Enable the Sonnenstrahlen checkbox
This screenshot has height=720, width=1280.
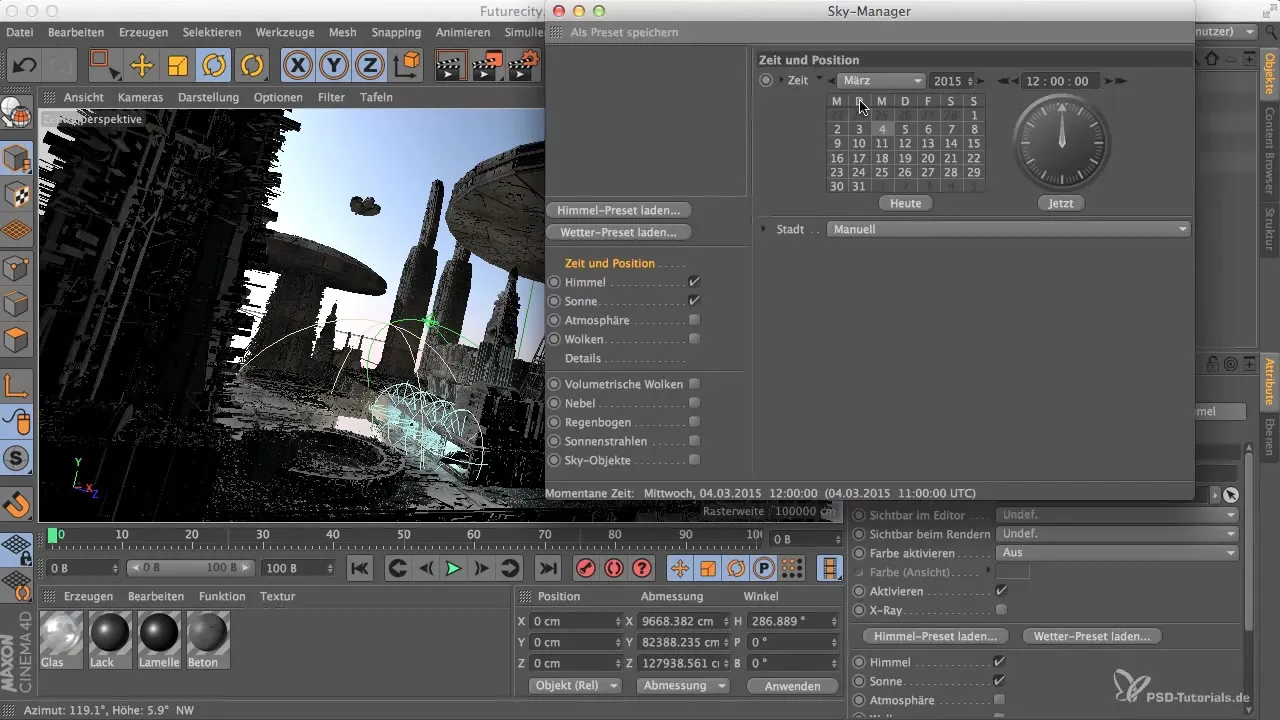tap(694, 441)
